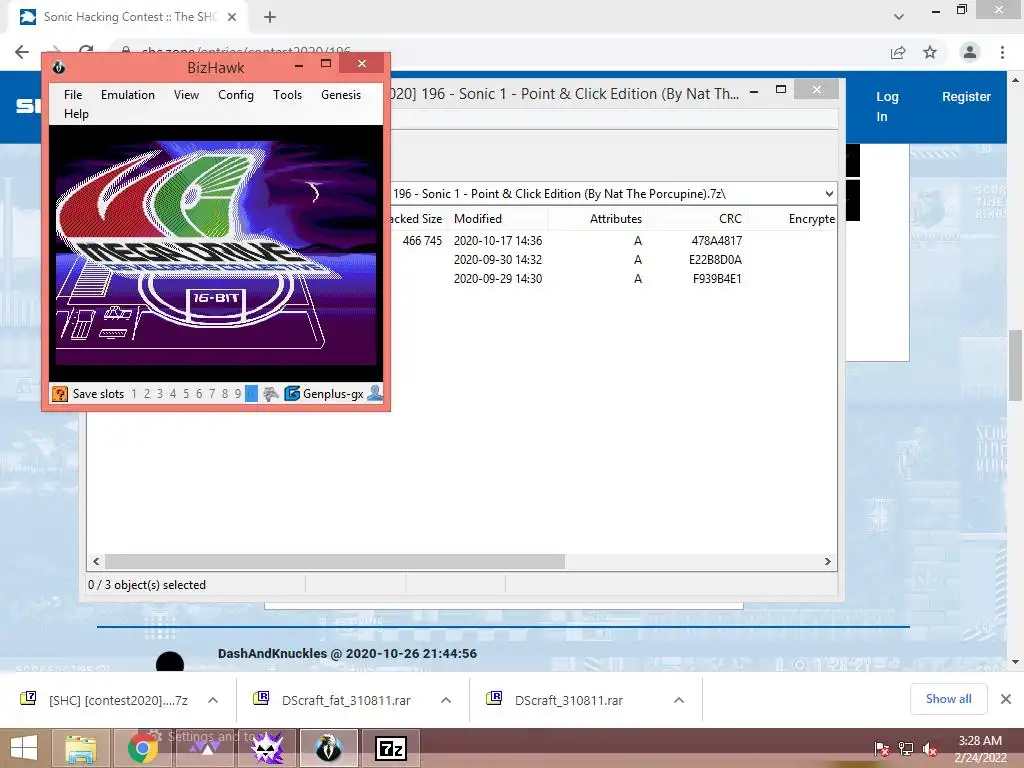
Task: Select save slot 2 in BizHawk
Action: (147, 394)
